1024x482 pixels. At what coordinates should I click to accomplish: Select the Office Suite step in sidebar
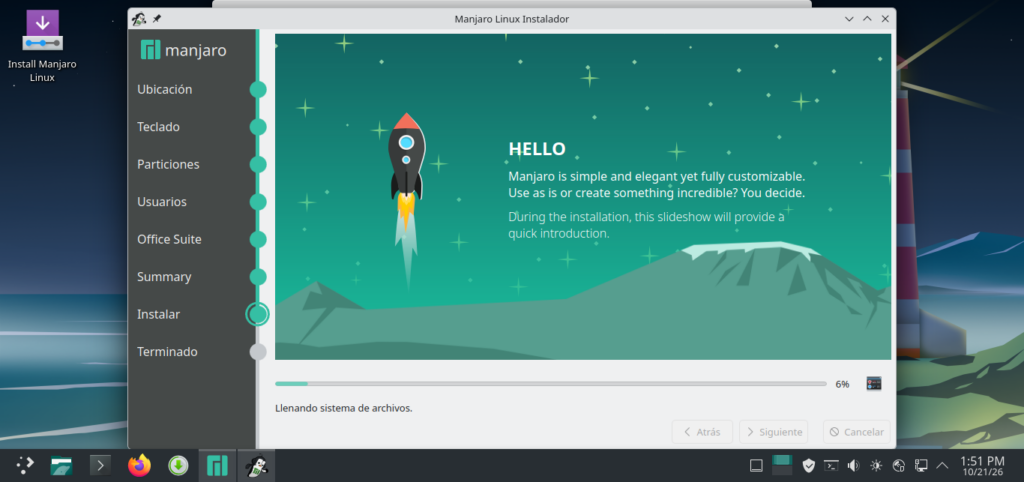pos(169,239)
